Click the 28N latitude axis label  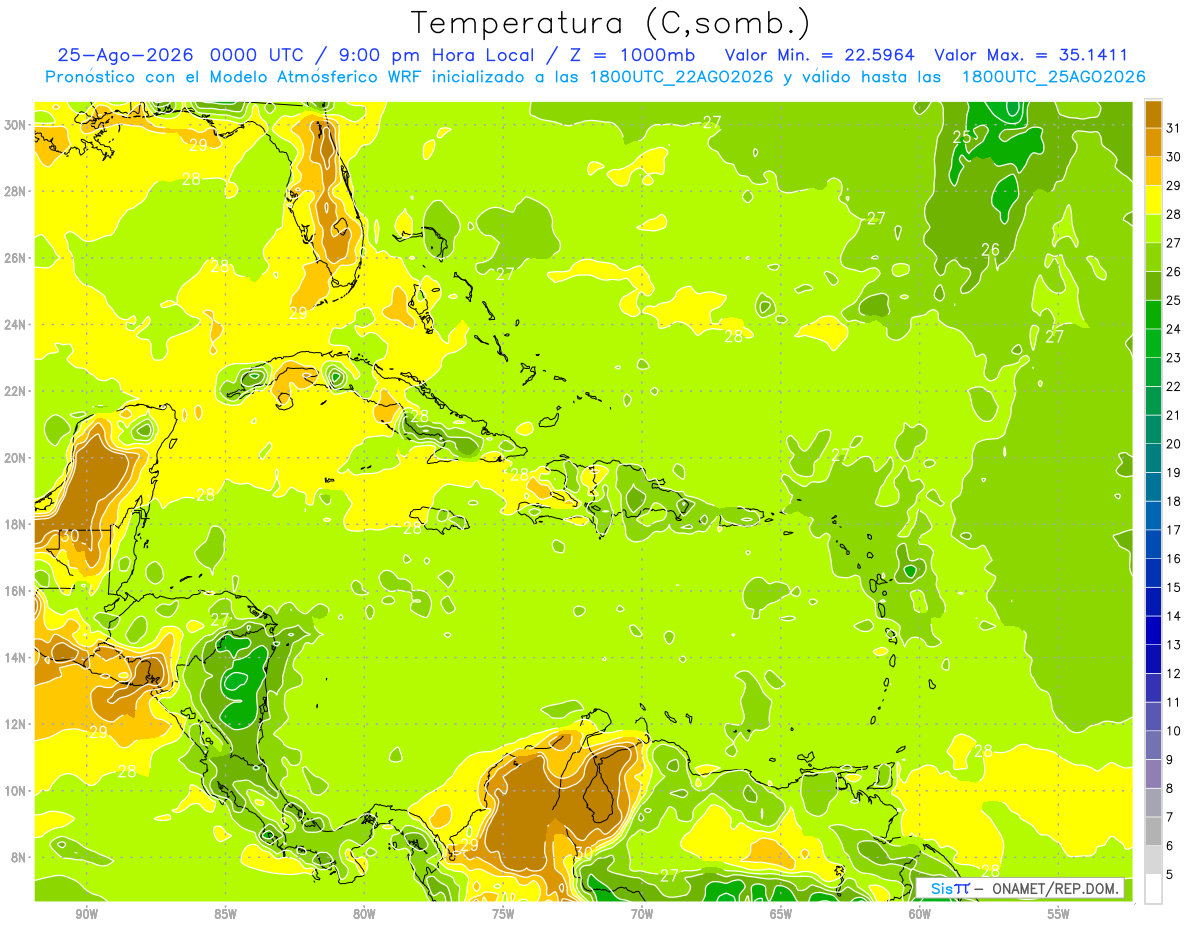(x=16, y=191)
